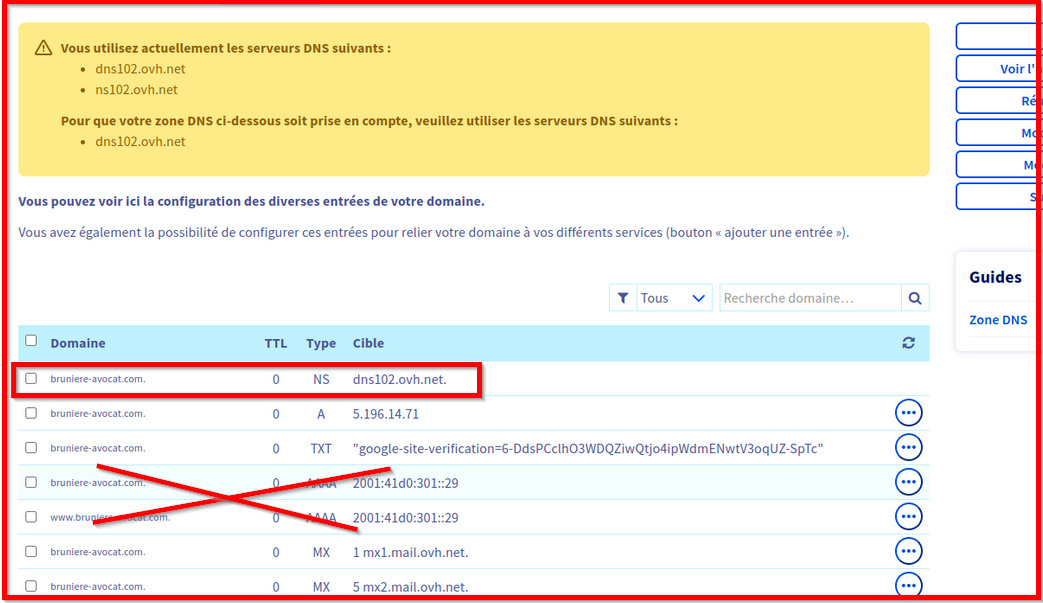Open actions menu for mx2.mail.ovh.net MX record
Viewport: 1043px width, 603px height.
pyautogui.click(x=908, y=585)
